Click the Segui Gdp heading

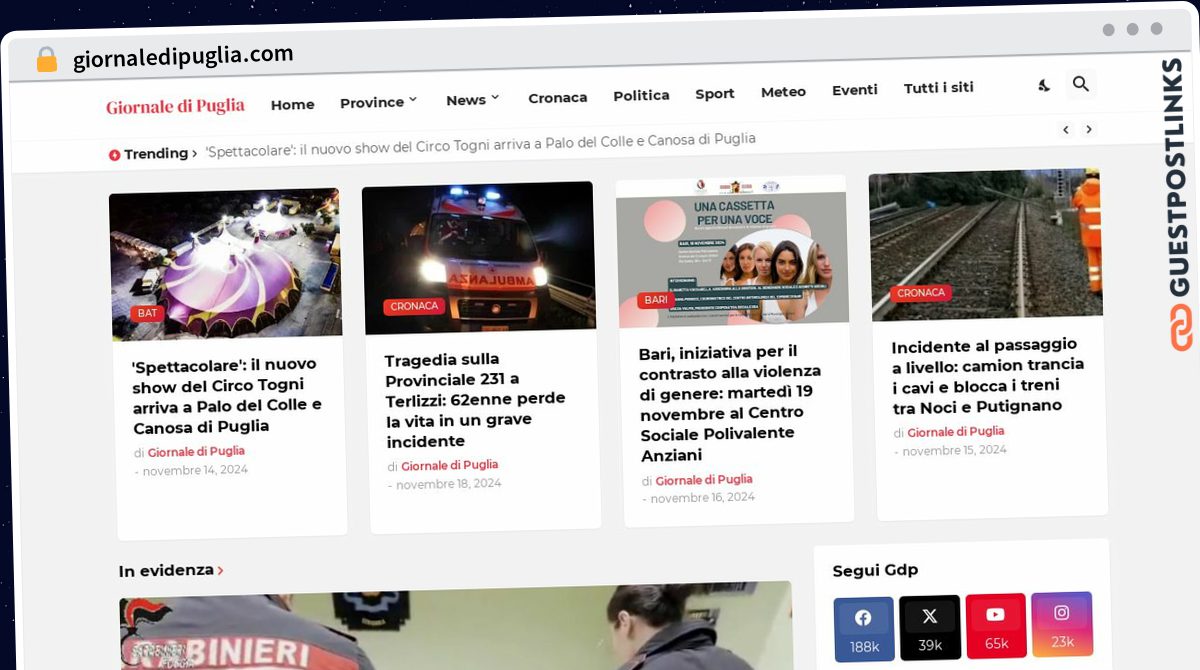pos(875,570)
